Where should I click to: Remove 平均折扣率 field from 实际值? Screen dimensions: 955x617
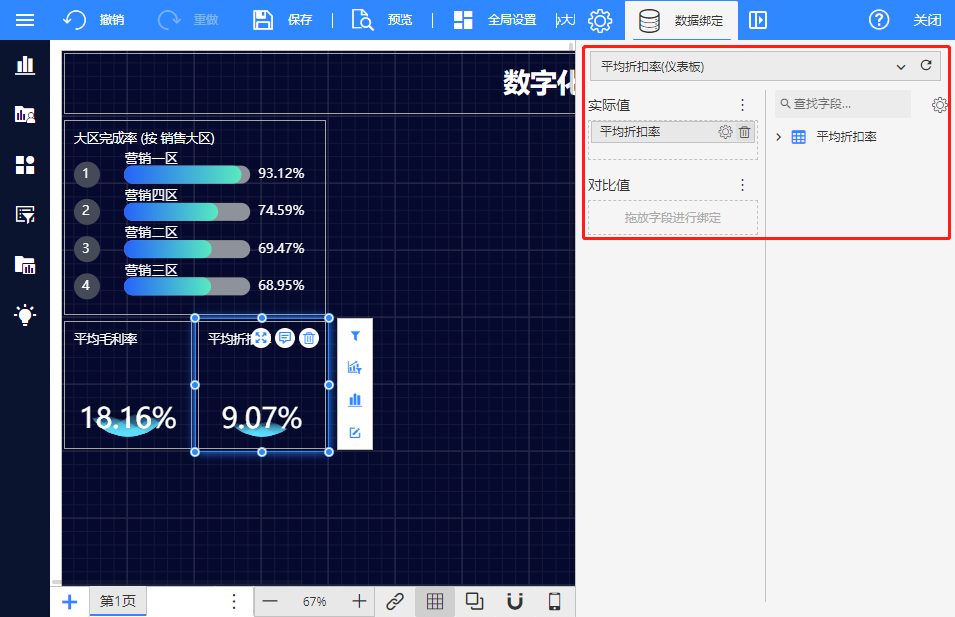point(744,132)
